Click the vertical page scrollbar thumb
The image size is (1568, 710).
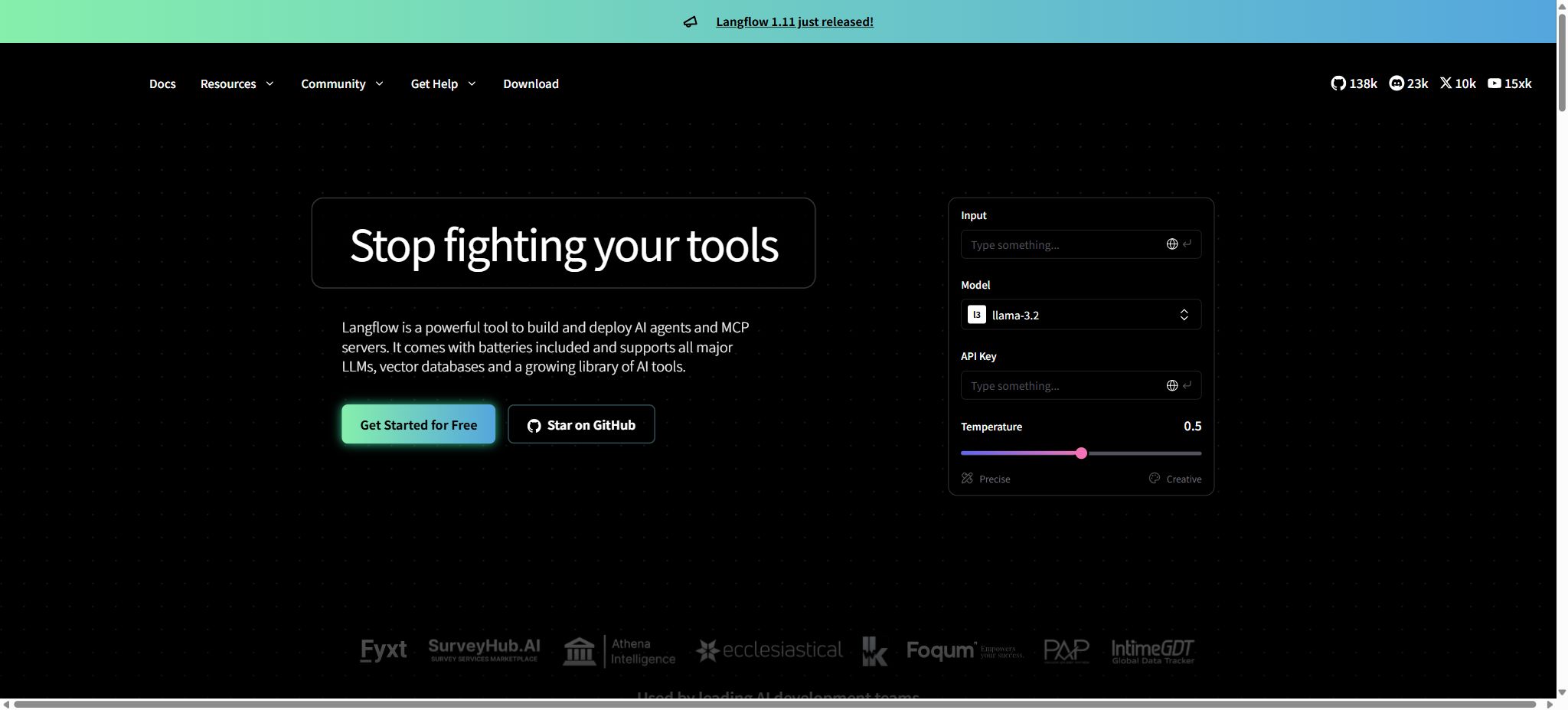tap(1562, 61)
